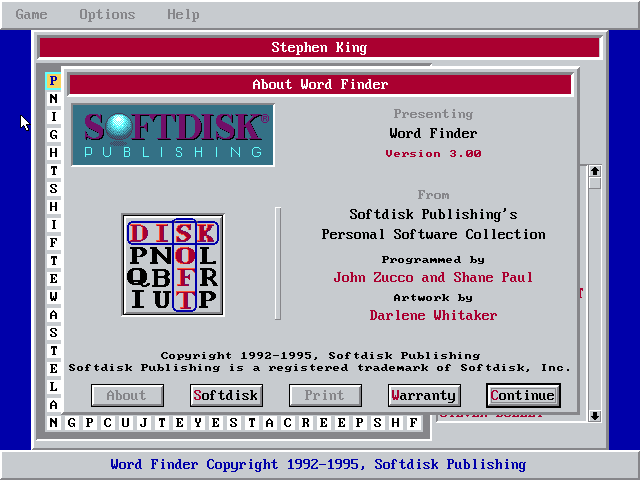Select letter G in the left grid column
This screenshot has width=640, height=480.
[53, 135]
